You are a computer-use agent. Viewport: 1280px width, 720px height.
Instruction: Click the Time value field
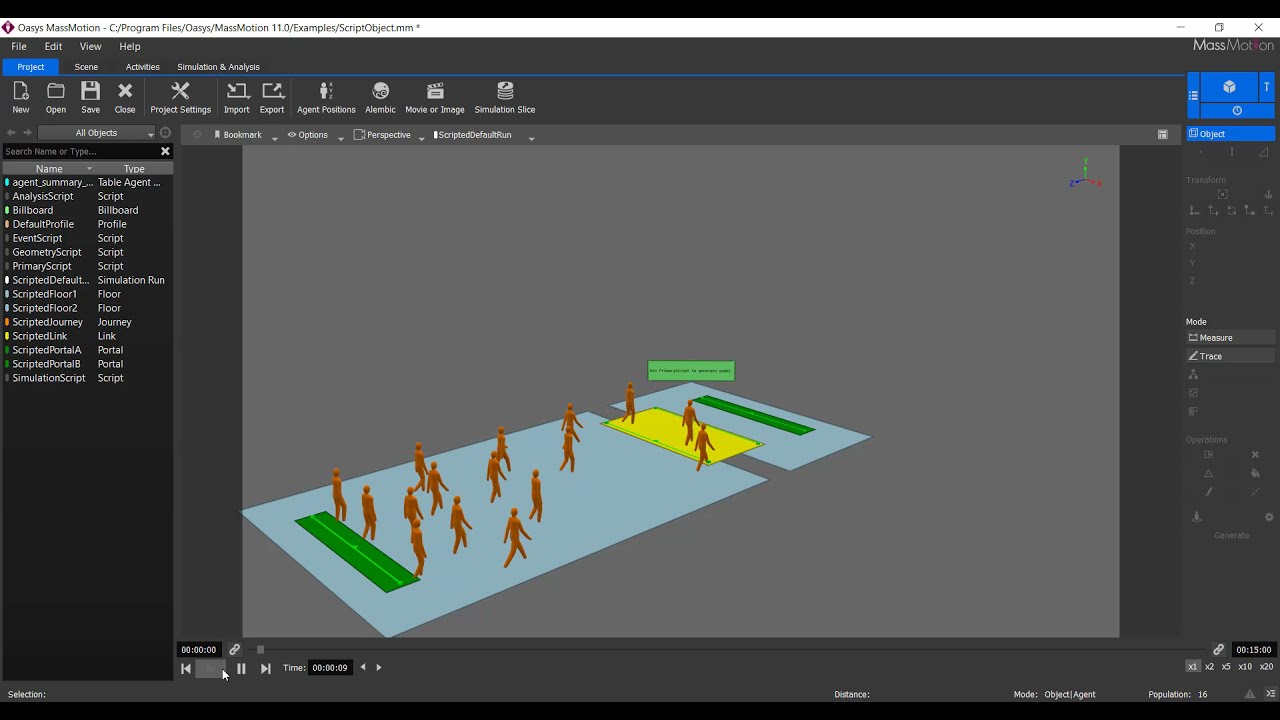(x=330, y=668)
